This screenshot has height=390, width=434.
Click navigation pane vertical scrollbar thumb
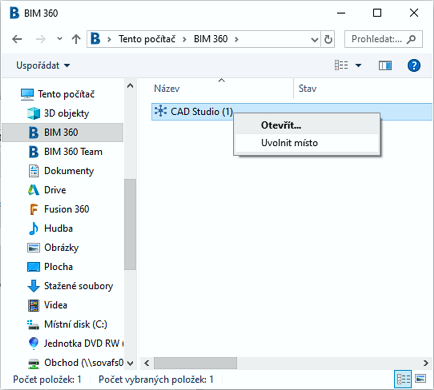tap(130, 224)
